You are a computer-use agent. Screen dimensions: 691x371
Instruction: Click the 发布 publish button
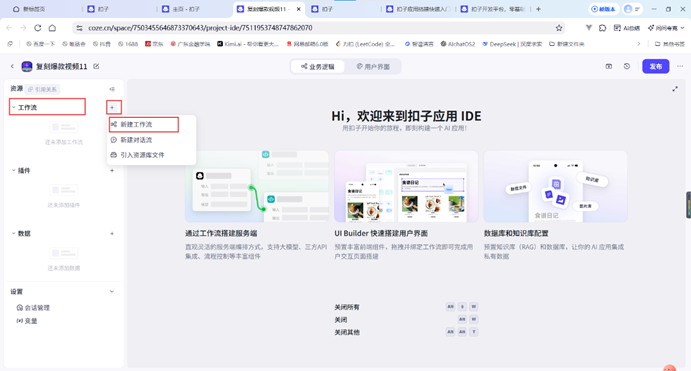pos(656,67)
